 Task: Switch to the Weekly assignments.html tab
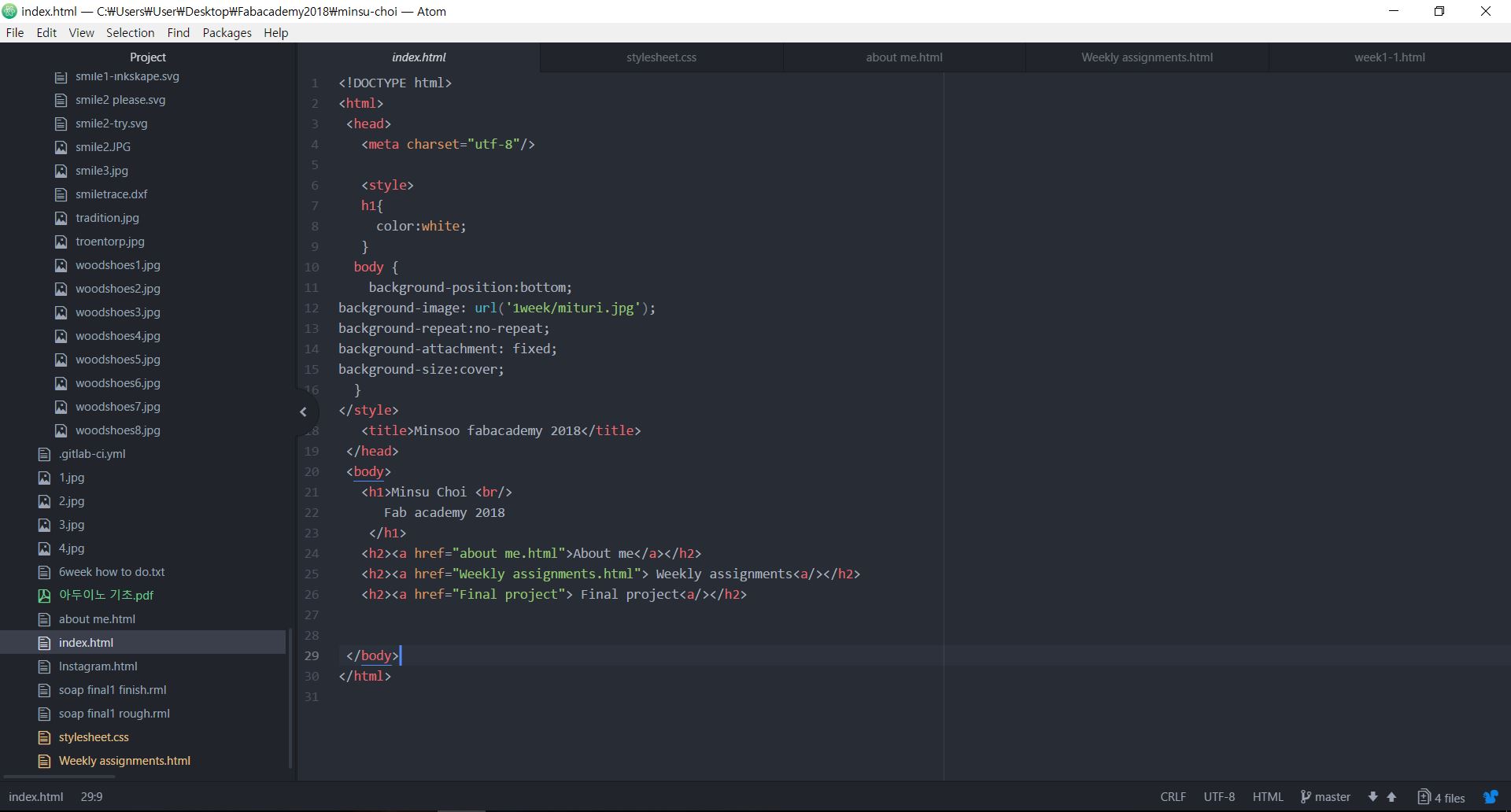1147,57
